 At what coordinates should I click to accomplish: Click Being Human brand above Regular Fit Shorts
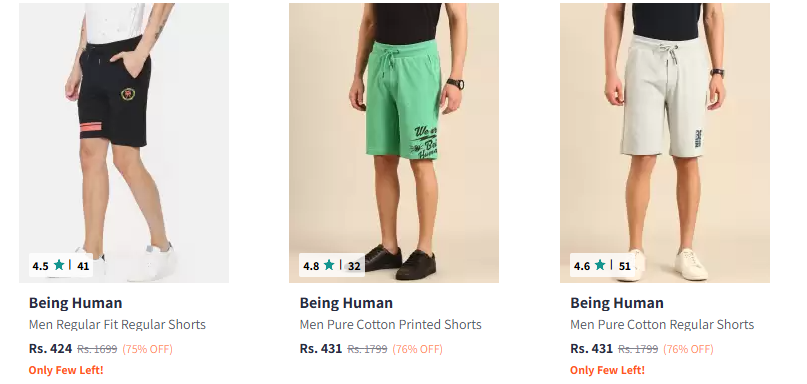click(x=76, y=303)
